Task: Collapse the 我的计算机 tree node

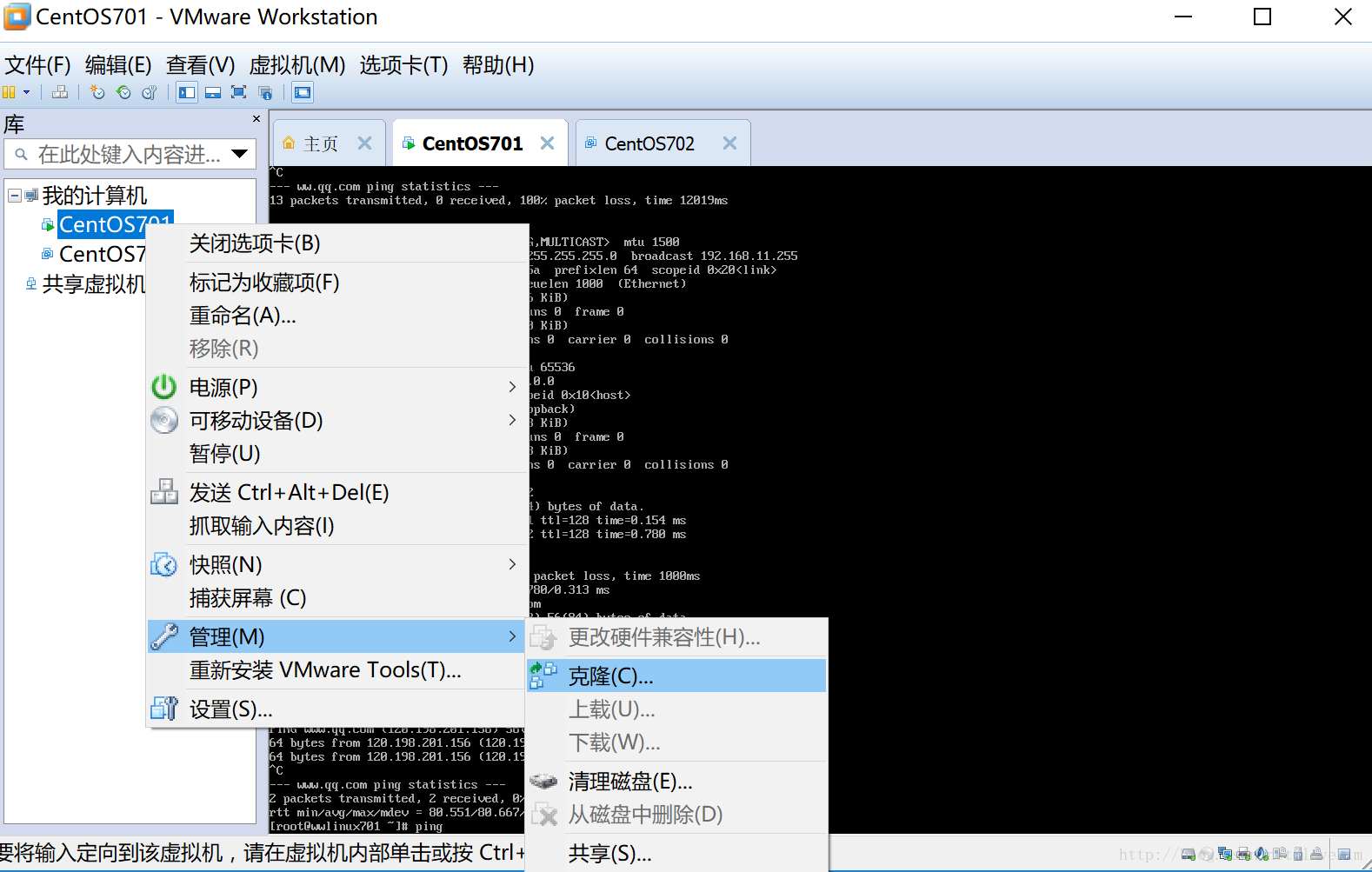Action: (15, 196)
